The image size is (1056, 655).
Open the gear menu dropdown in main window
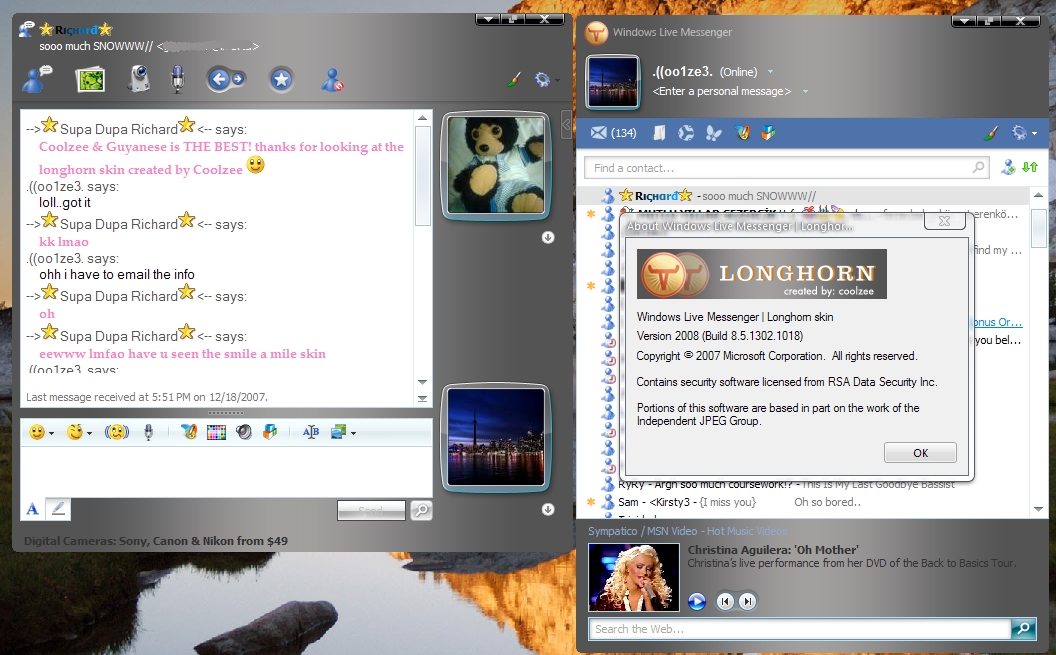click(x=1024, y=133)
